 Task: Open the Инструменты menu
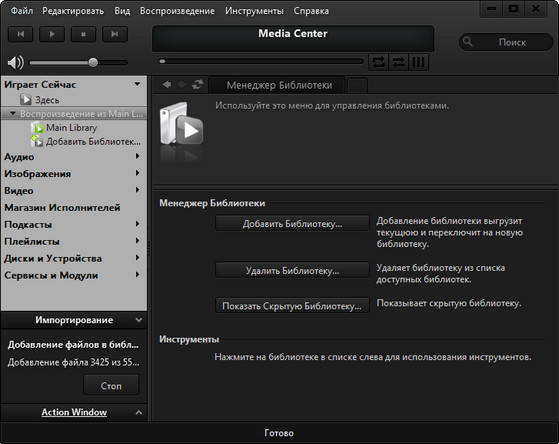point(254,11)
